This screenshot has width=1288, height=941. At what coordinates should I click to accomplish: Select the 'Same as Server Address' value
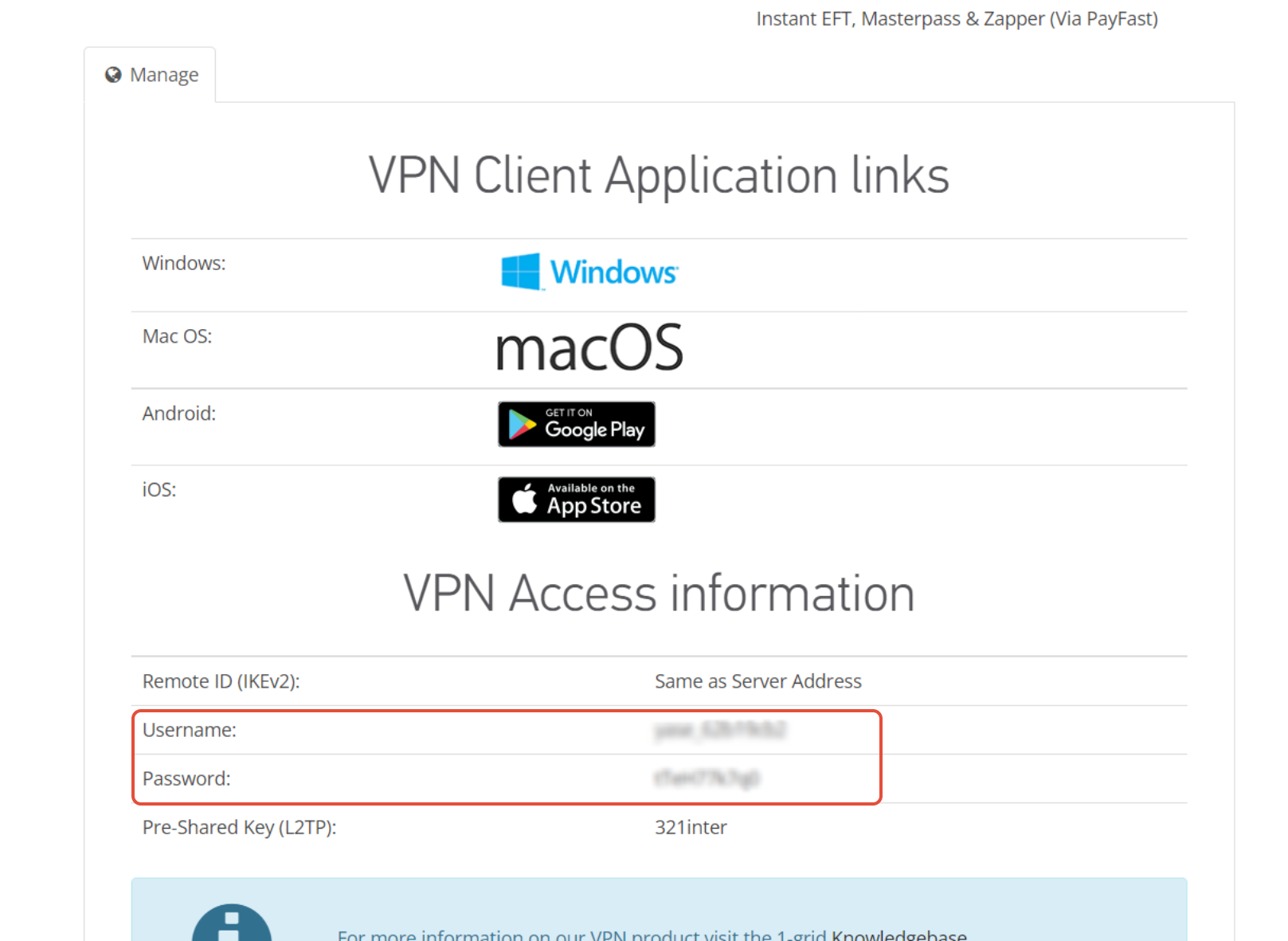pyautogui.click(x=758, y=681)
